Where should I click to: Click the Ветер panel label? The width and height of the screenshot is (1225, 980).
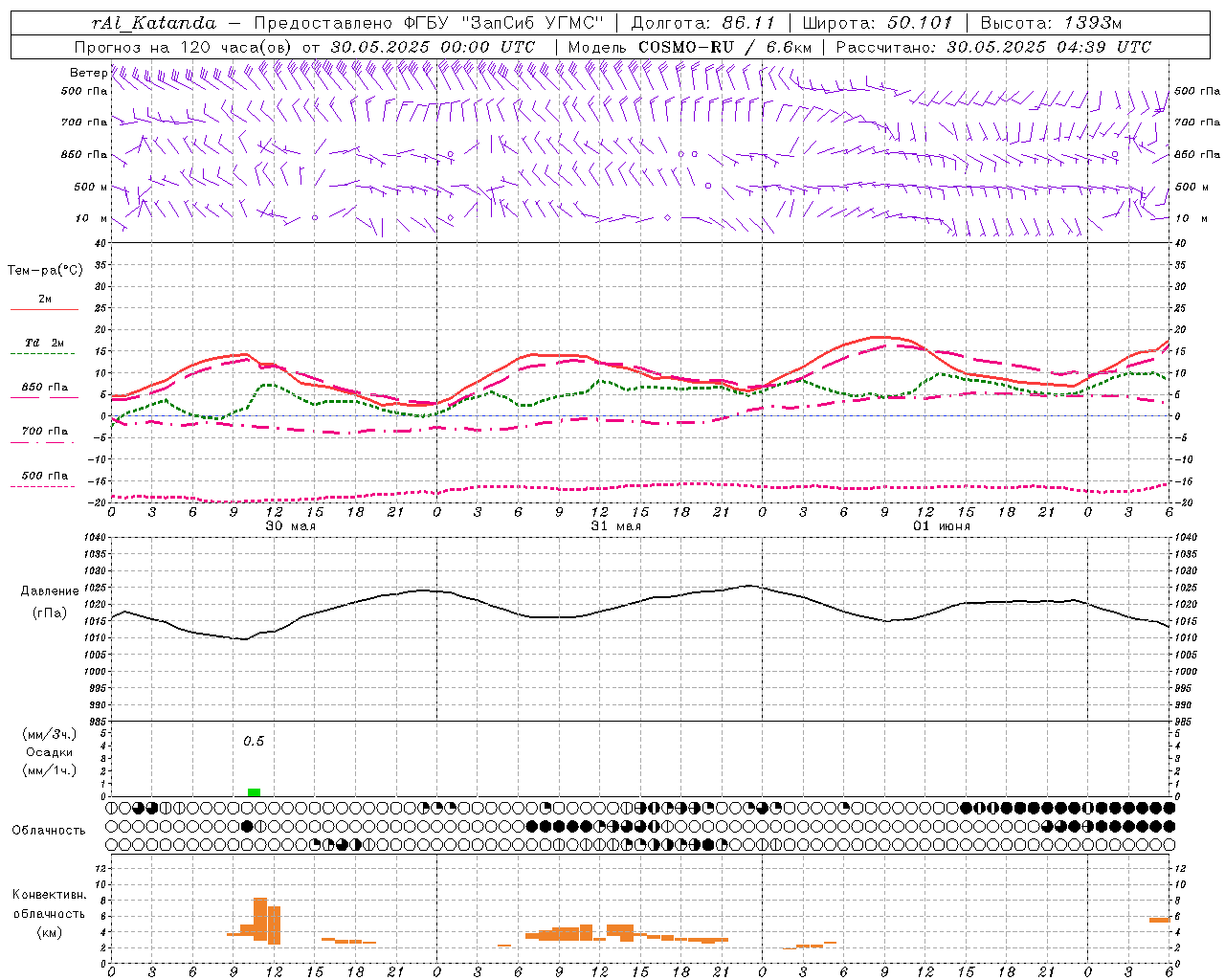[x=89, y=73]
